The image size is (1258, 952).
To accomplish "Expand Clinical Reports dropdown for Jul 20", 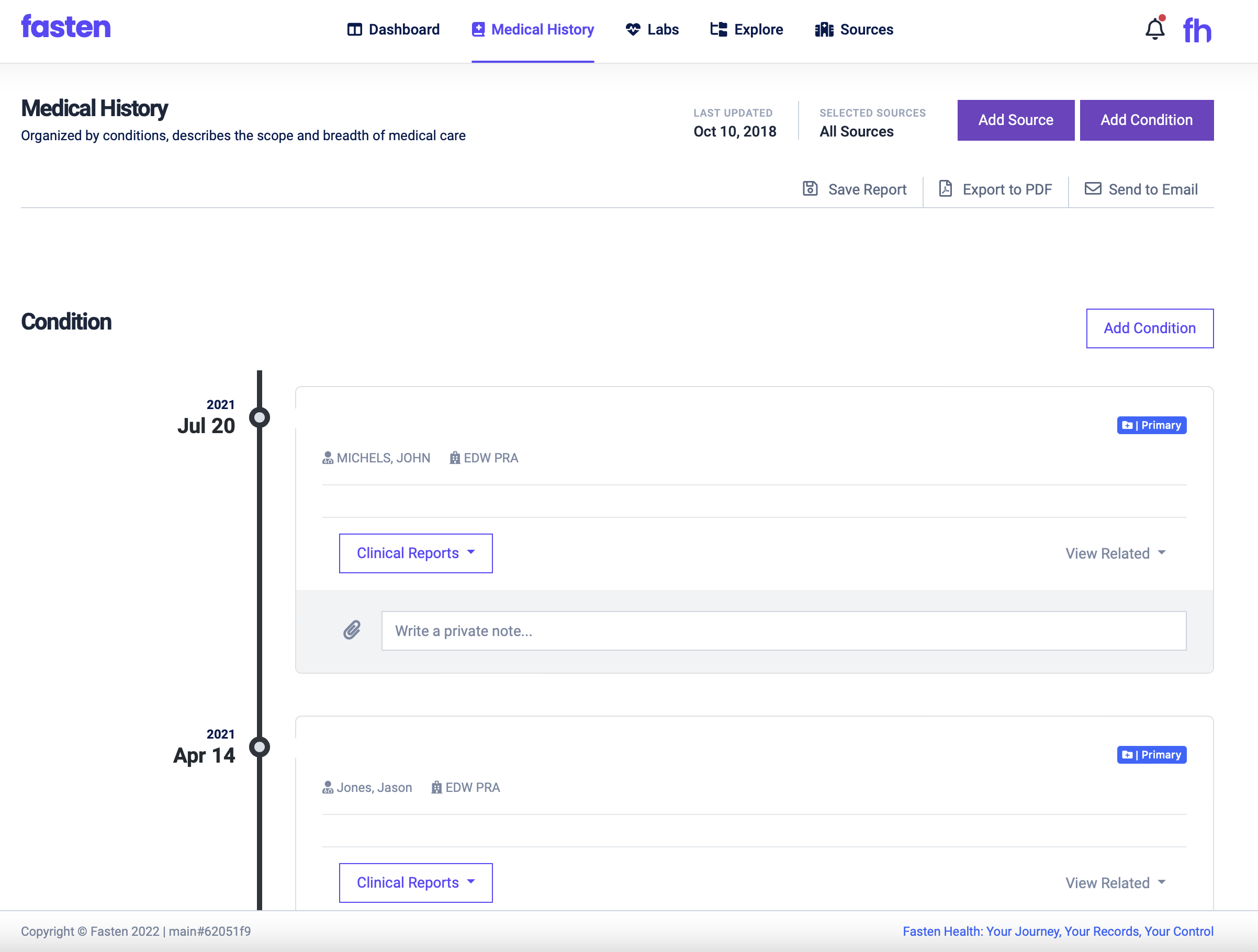I will 415,553.
